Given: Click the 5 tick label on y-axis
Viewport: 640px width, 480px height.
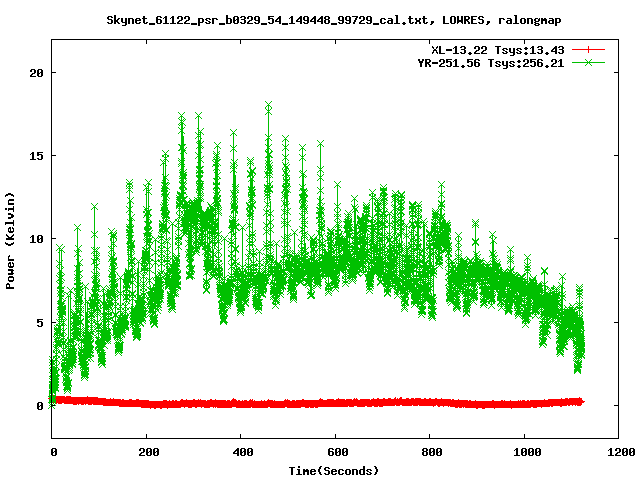Looking at the screenshot, I should [38, 322].
